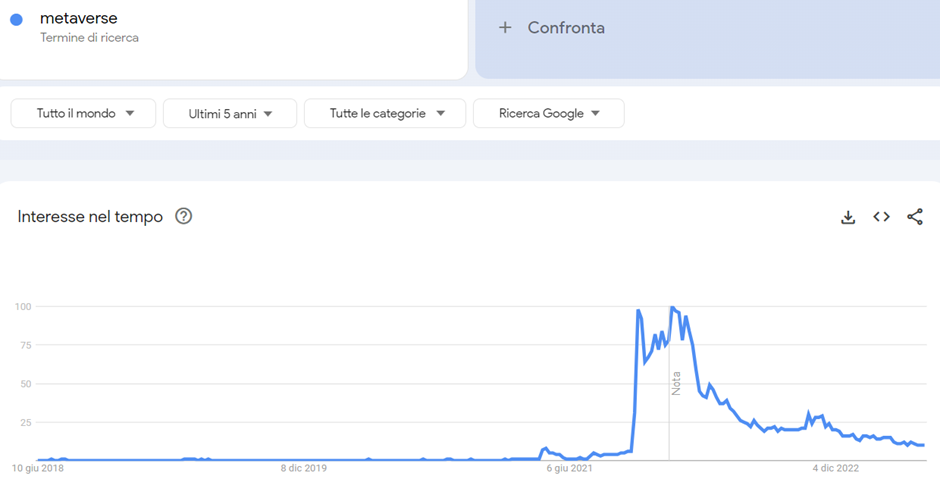The width and height of the screenshot is (940, 504).
Task: Open the Ultimi 5 anni time range dropdown
Action: pyautogui.click(x=230, y=113)
